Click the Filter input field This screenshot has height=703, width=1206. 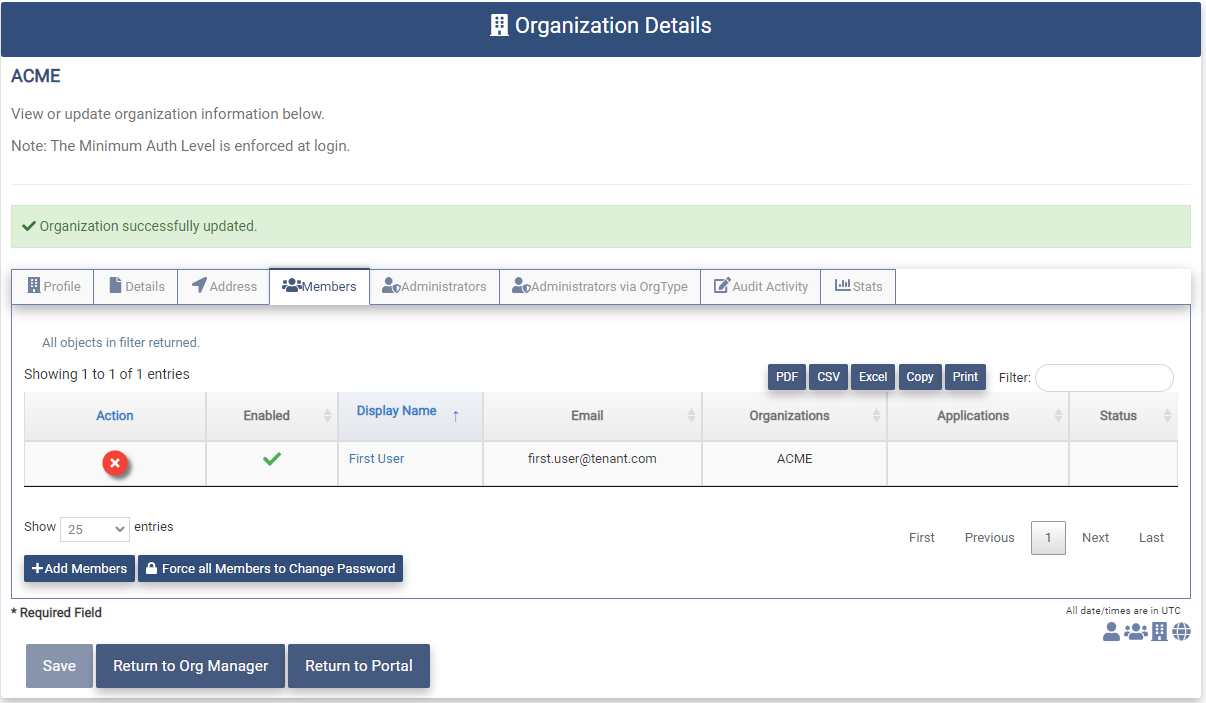1104,378
